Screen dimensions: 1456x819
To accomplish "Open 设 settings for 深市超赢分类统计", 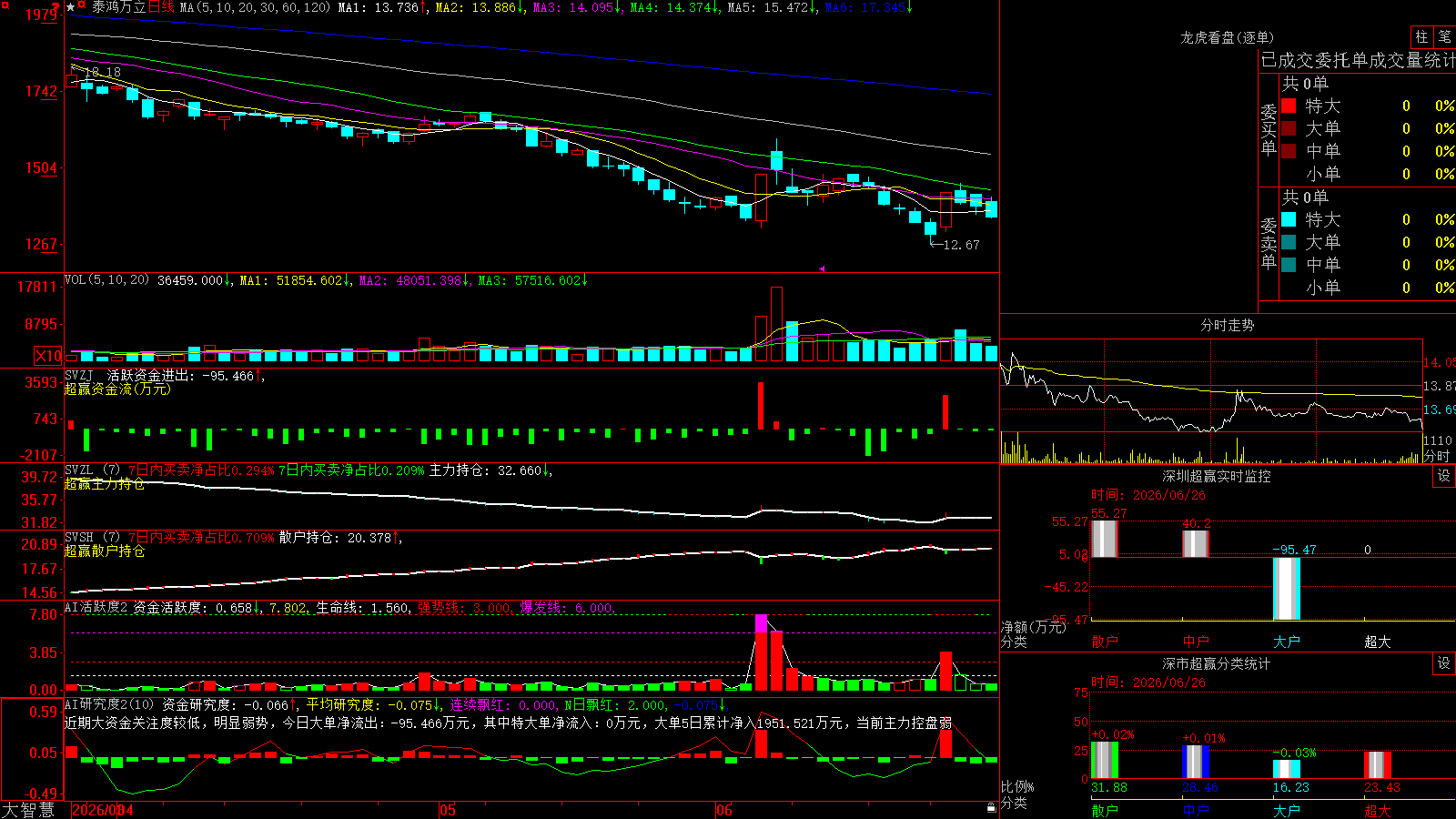I will pyautogui.click(x=1444, y=663).
